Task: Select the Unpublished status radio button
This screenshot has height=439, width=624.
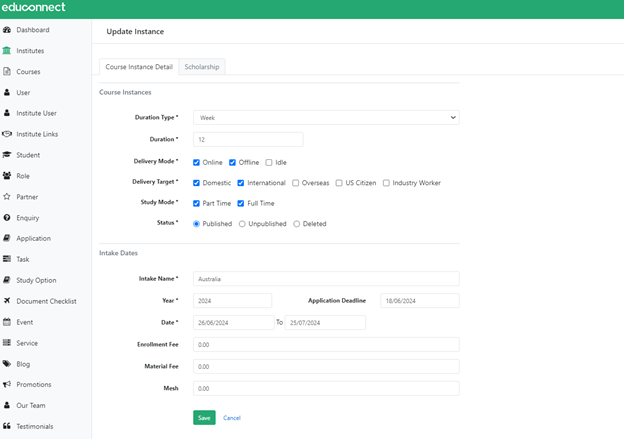Action: (242, 224)
